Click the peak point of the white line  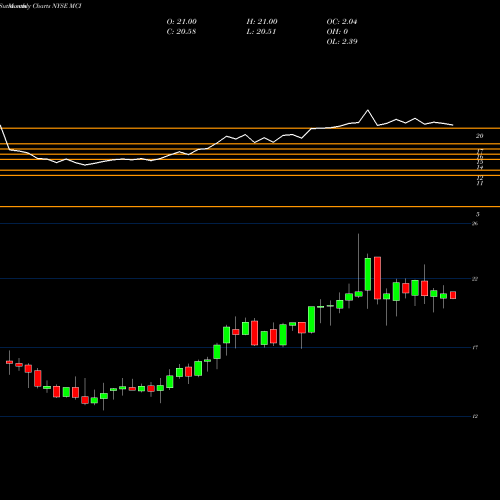(x=368, y=110)
